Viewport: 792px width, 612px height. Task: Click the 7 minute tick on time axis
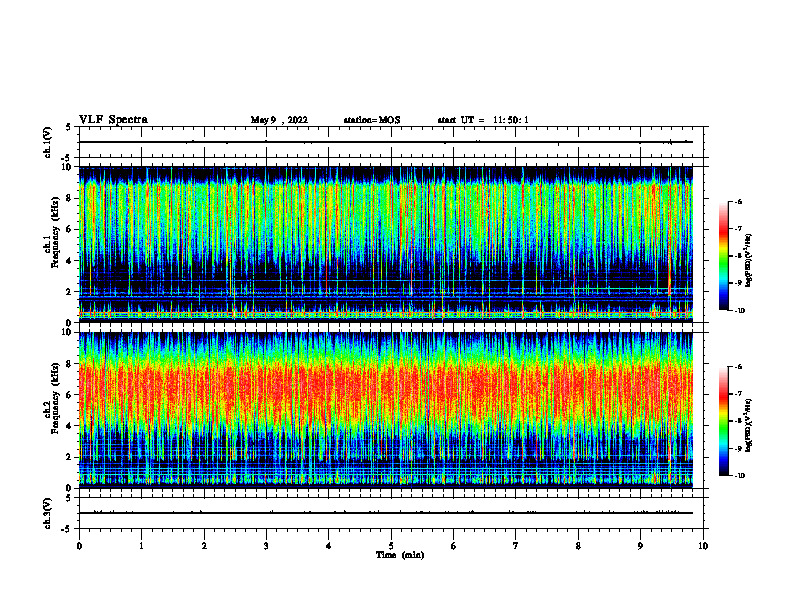(516, 546)
